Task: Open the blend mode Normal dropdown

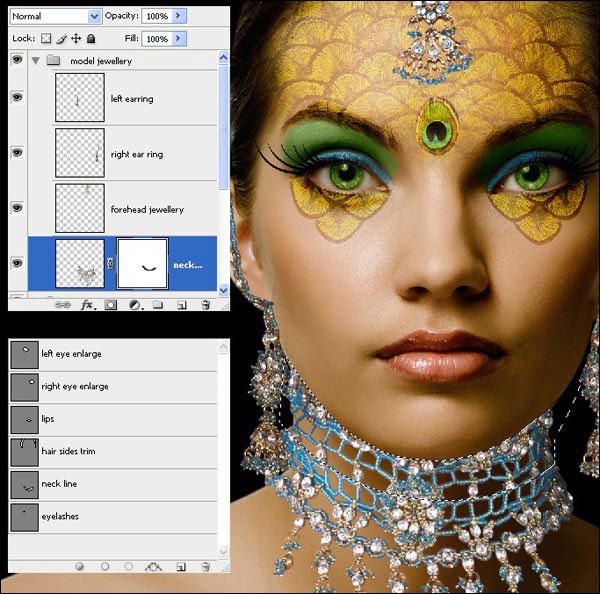Action: coord(94,17)
